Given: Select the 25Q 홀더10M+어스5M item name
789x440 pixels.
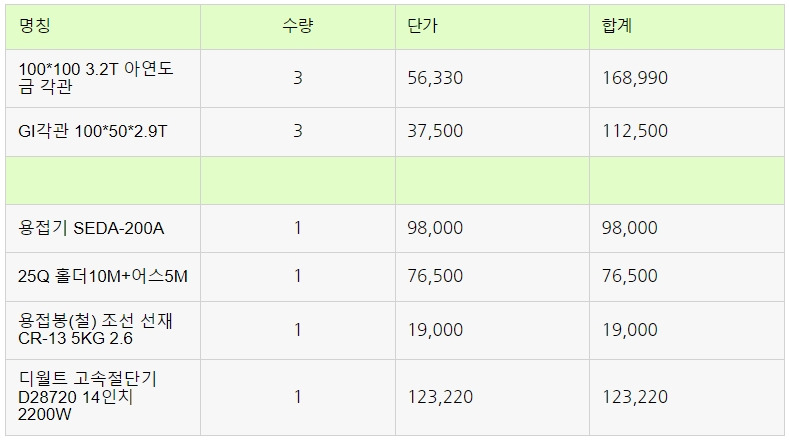Looking at the screenshot, I should pos(103,276).
